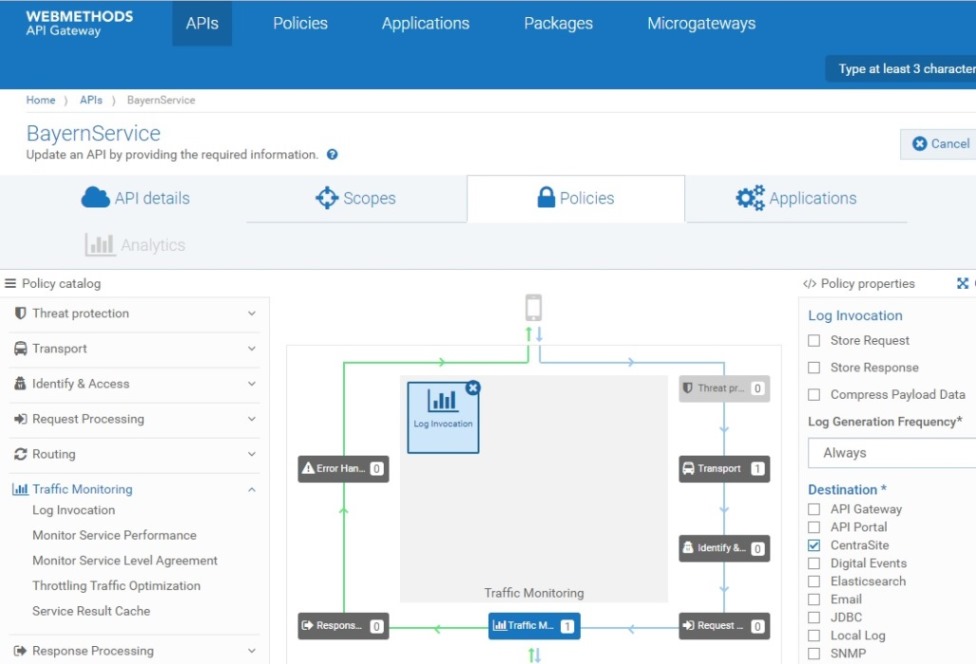The height and width of the screenshot is (664, 976).
Task: Check Digital Events as a destination
Action: (814, 563)
